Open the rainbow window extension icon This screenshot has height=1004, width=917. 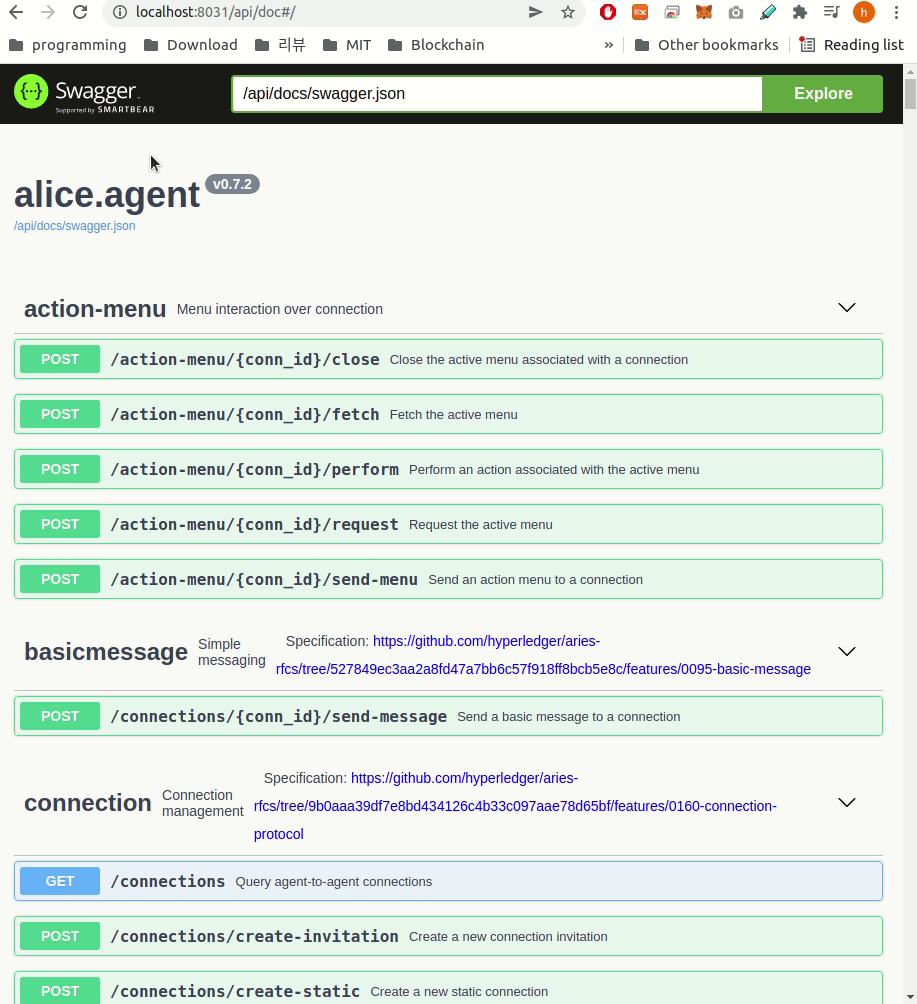(672, 12)
